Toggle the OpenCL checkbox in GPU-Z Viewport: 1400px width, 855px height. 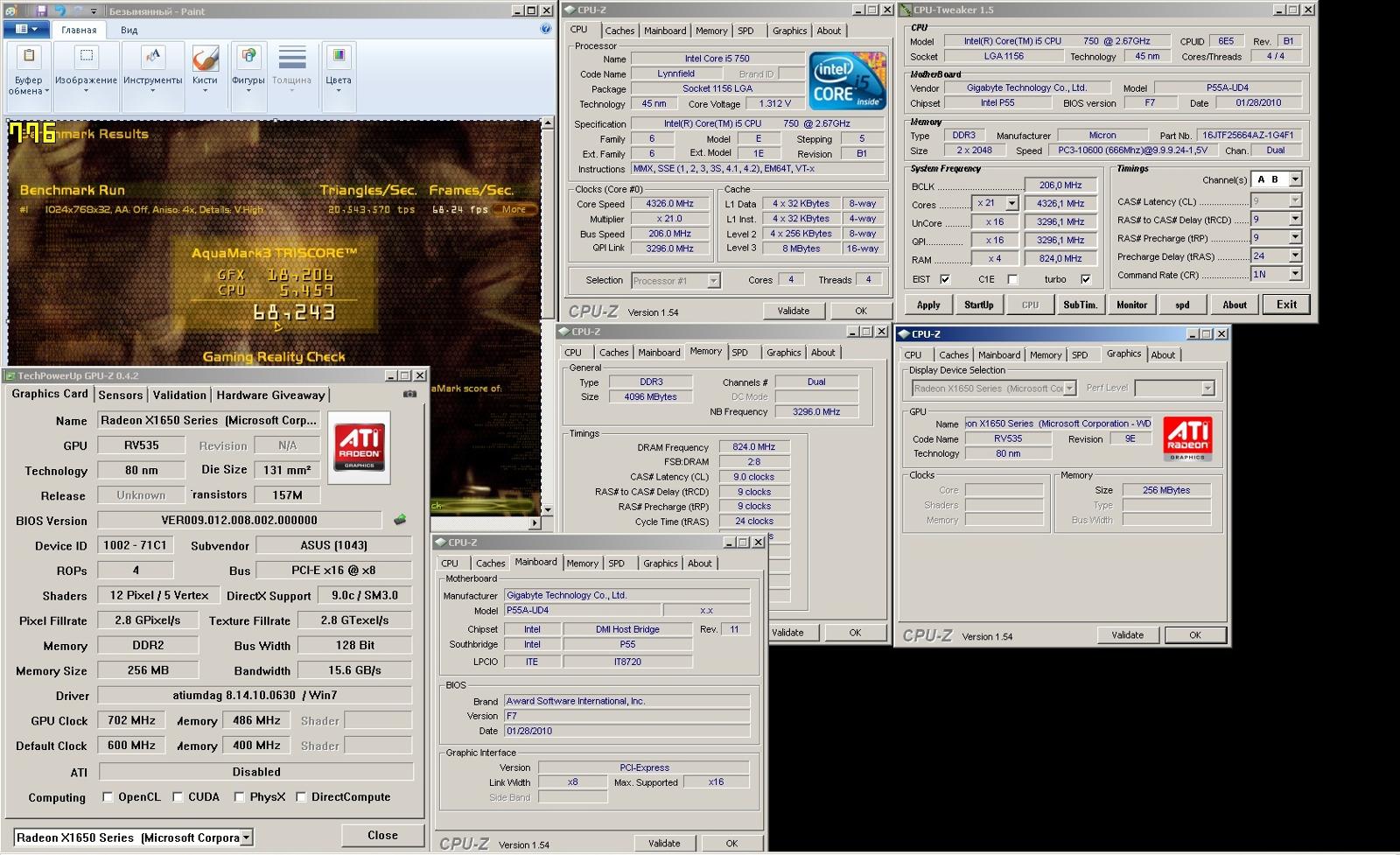pos(108,796)
